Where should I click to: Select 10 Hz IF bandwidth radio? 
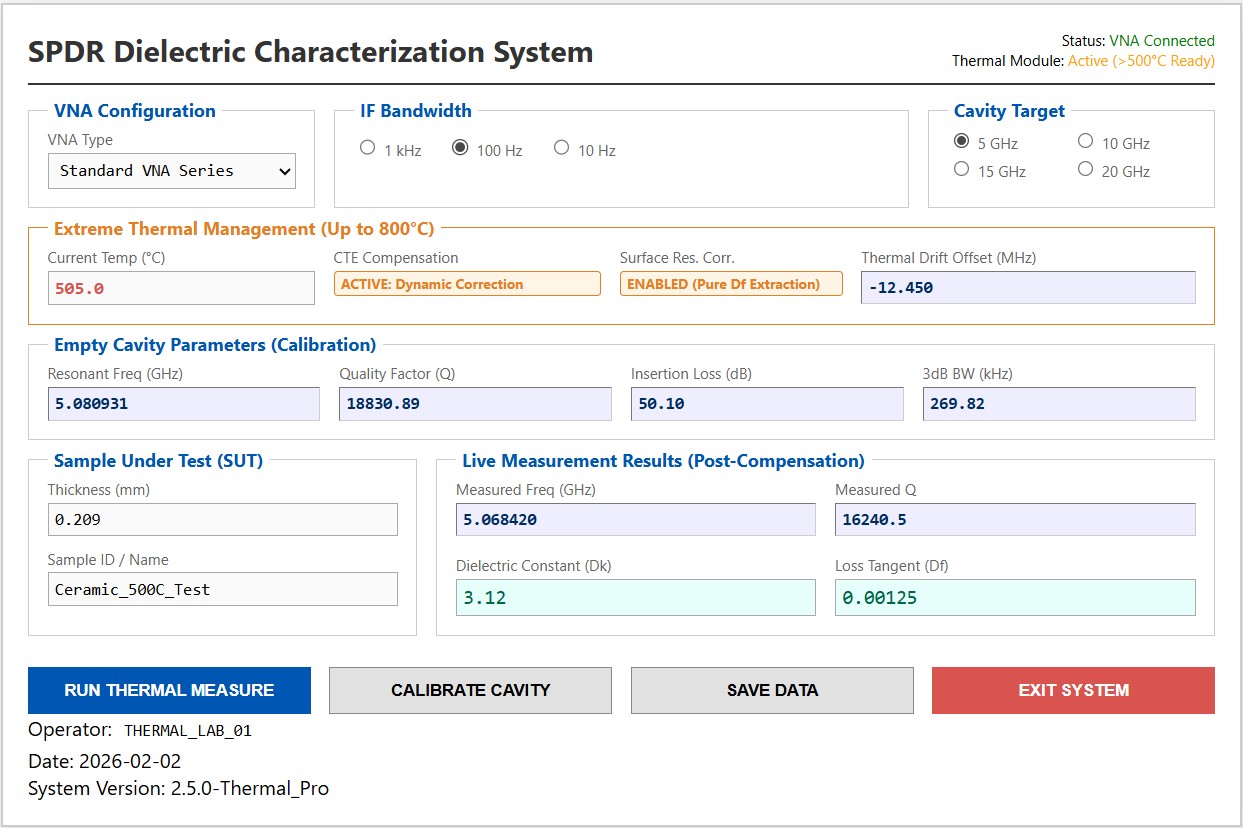[561, 149]
